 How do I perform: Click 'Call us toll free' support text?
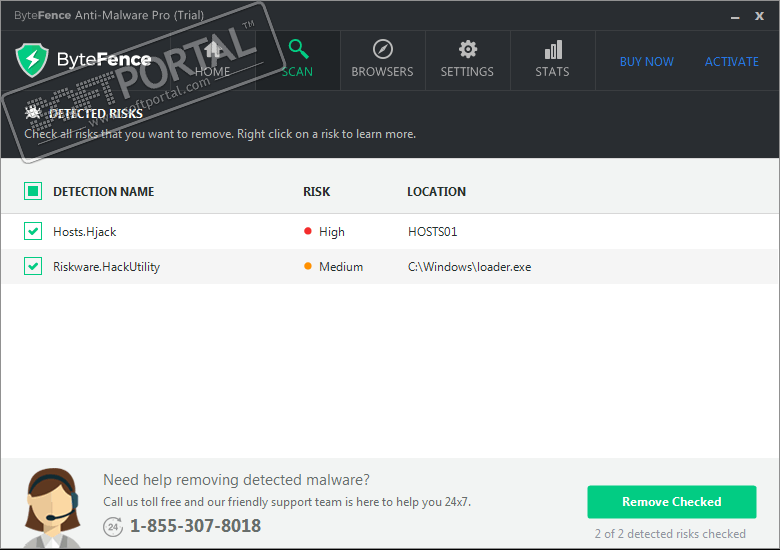tap(287, 502)
